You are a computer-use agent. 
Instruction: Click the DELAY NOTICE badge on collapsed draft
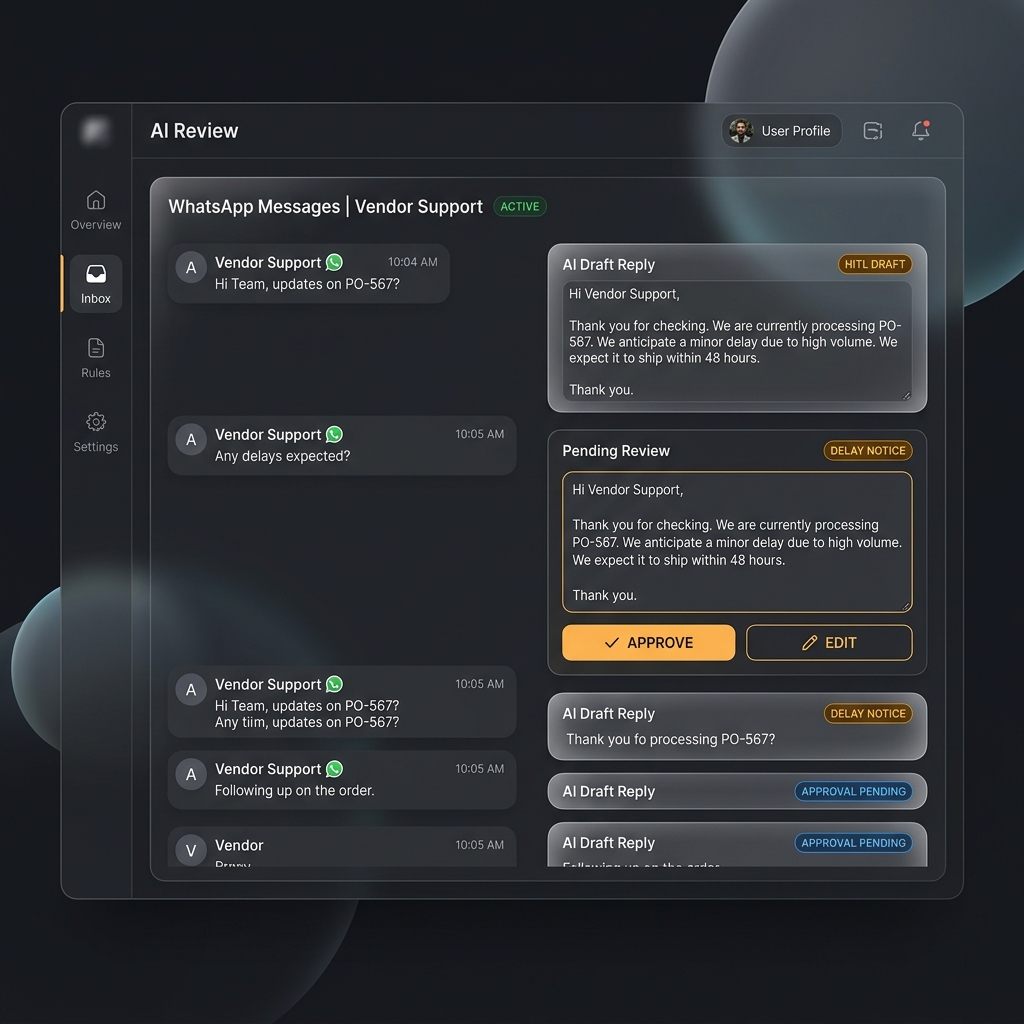point(867,713)
